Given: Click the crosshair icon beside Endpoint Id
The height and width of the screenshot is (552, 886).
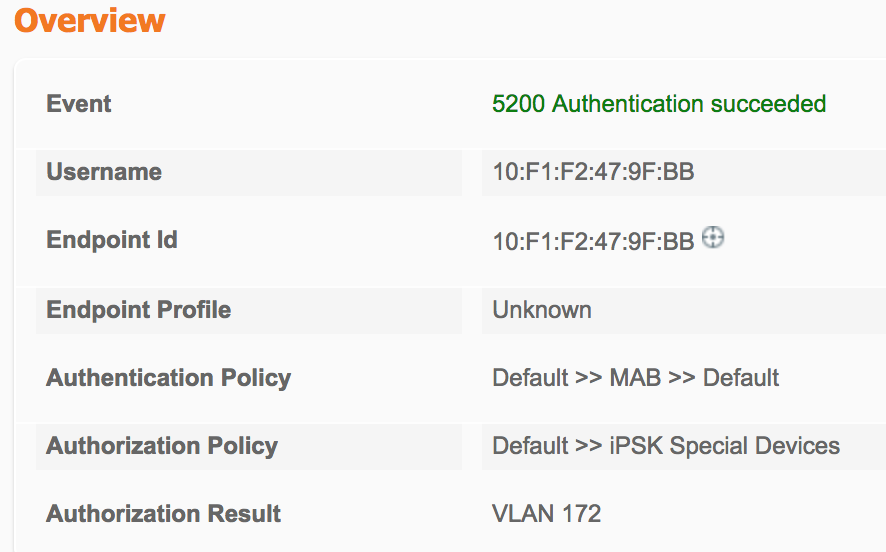Looking at the screenshot, I should tap(713, 237).
